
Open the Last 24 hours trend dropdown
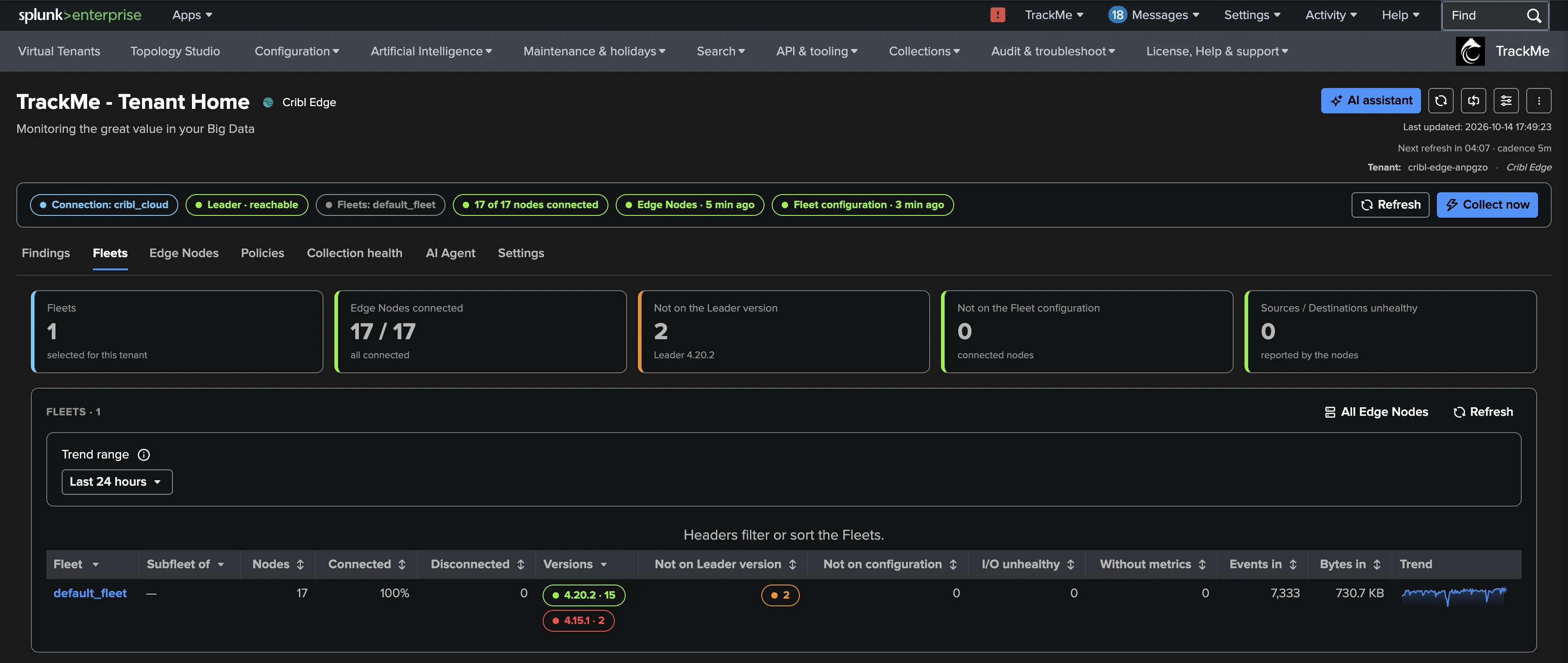pyautogui.click(x=117, y=482)
